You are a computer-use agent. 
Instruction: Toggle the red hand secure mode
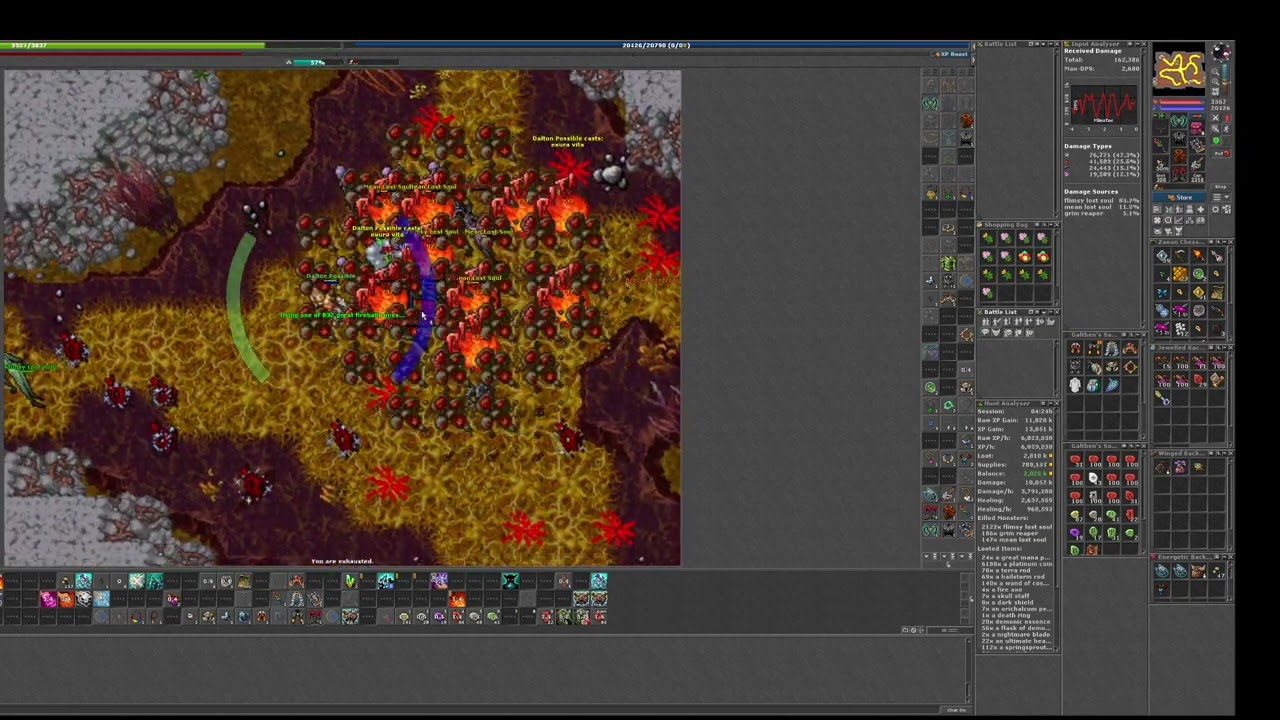1227,118
